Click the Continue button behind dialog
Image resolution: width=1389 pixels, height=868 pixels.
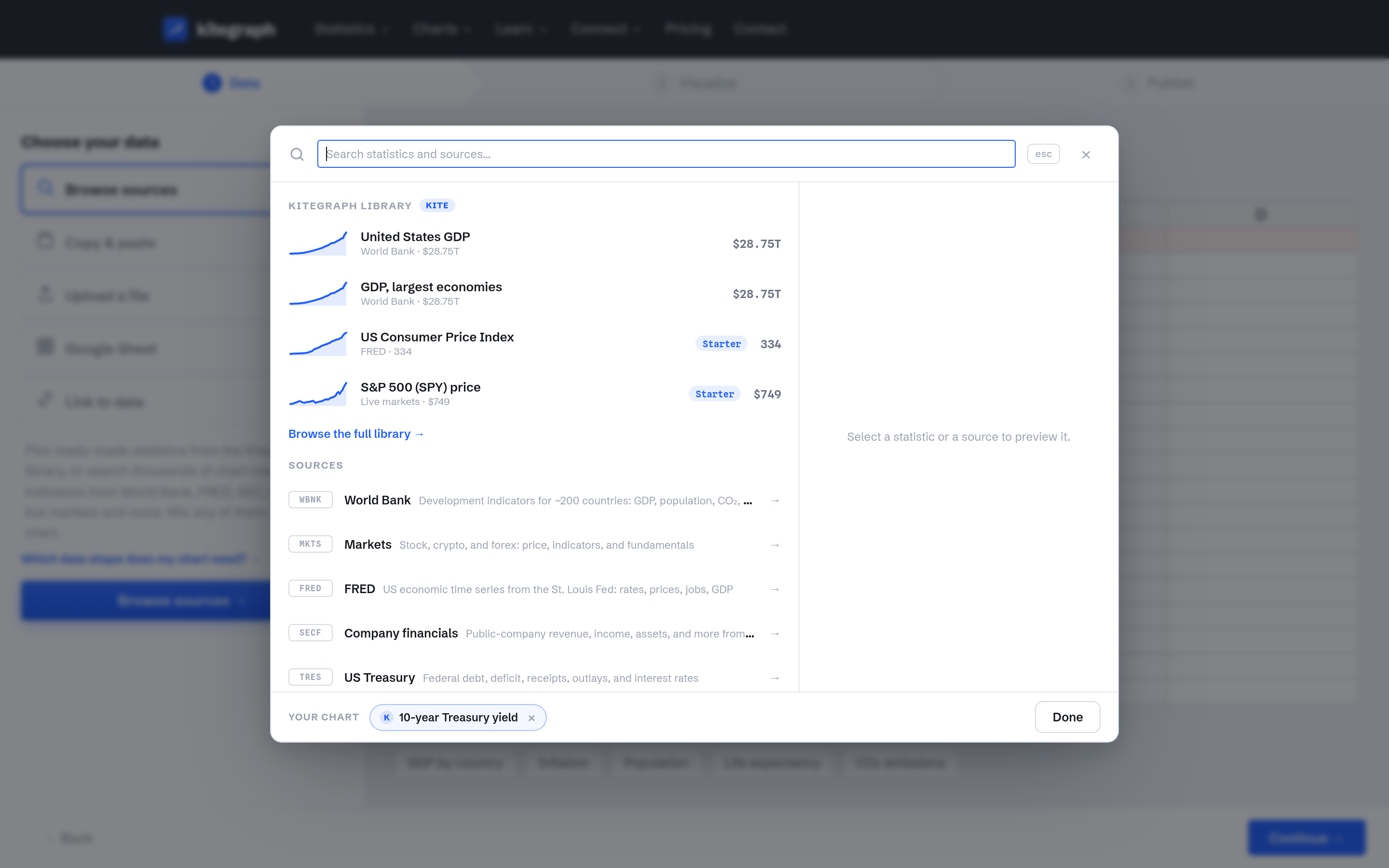[1307, 838]
